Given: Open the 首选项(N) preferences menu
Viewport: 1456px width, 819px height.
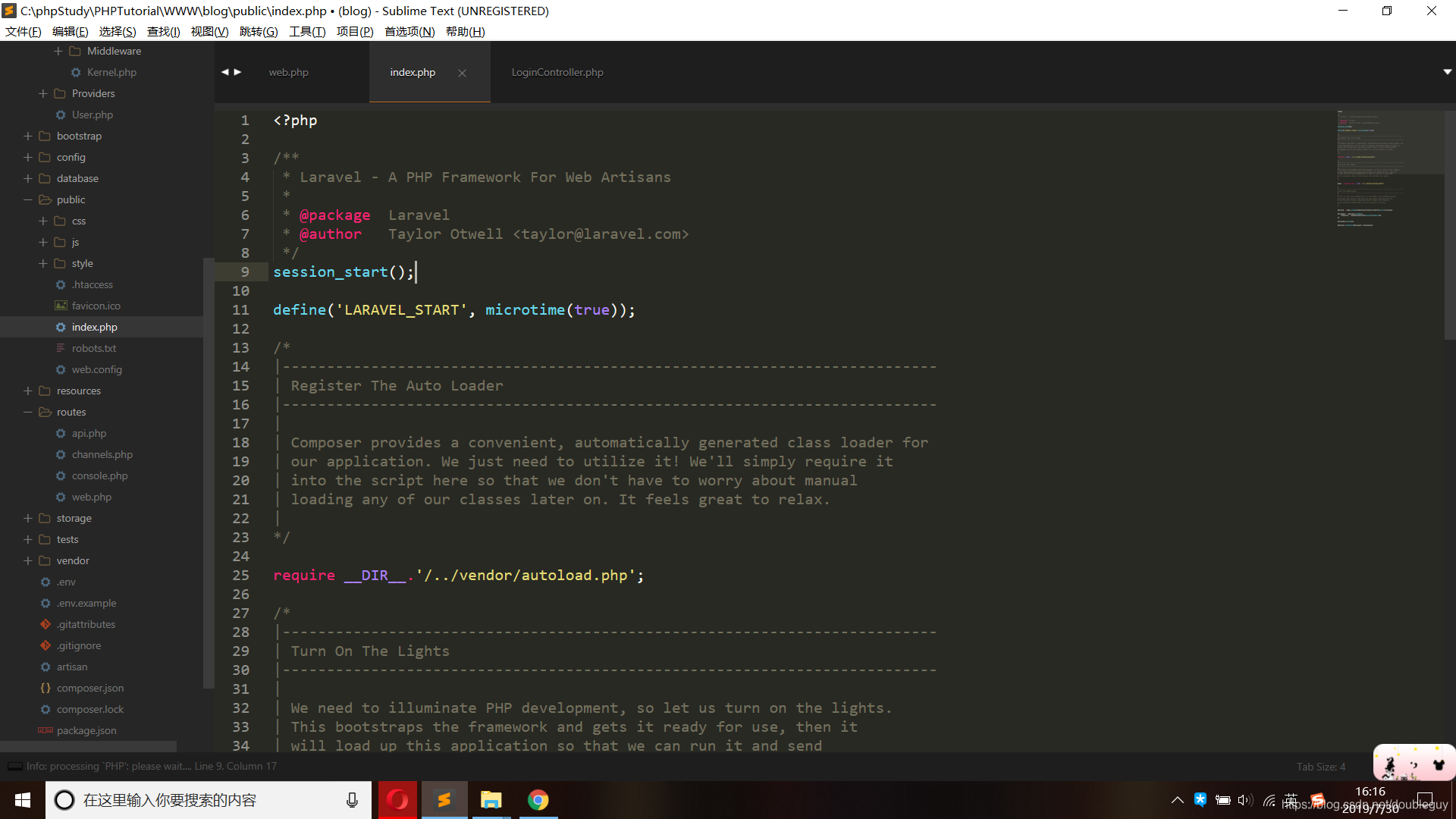Looking at the screenshot, I should [x=409, y=31].
